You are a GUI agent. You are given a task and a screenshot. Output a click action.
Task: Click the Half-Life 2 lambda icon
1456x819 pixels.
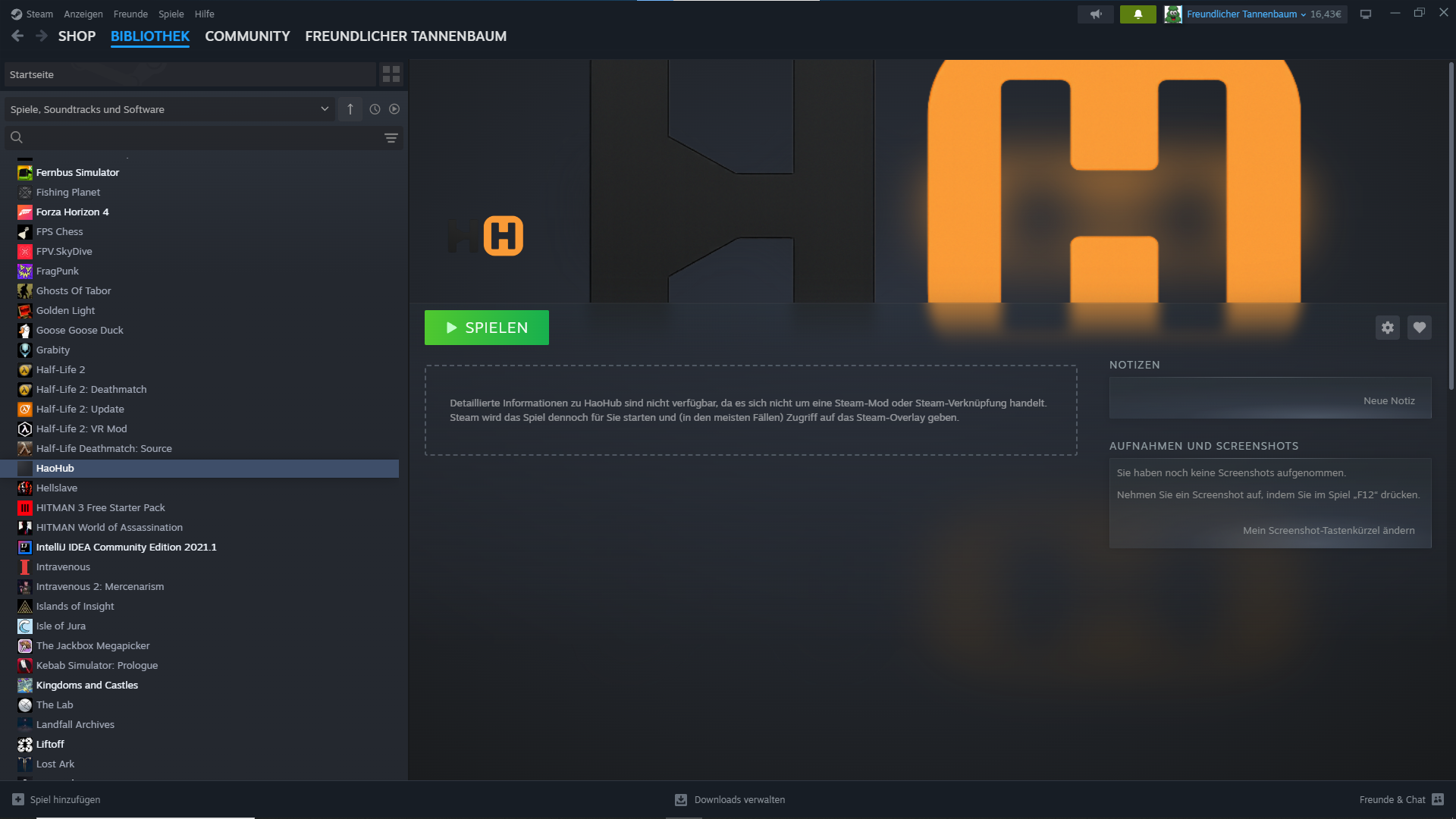pyautogui.click(x=25, y=370)
